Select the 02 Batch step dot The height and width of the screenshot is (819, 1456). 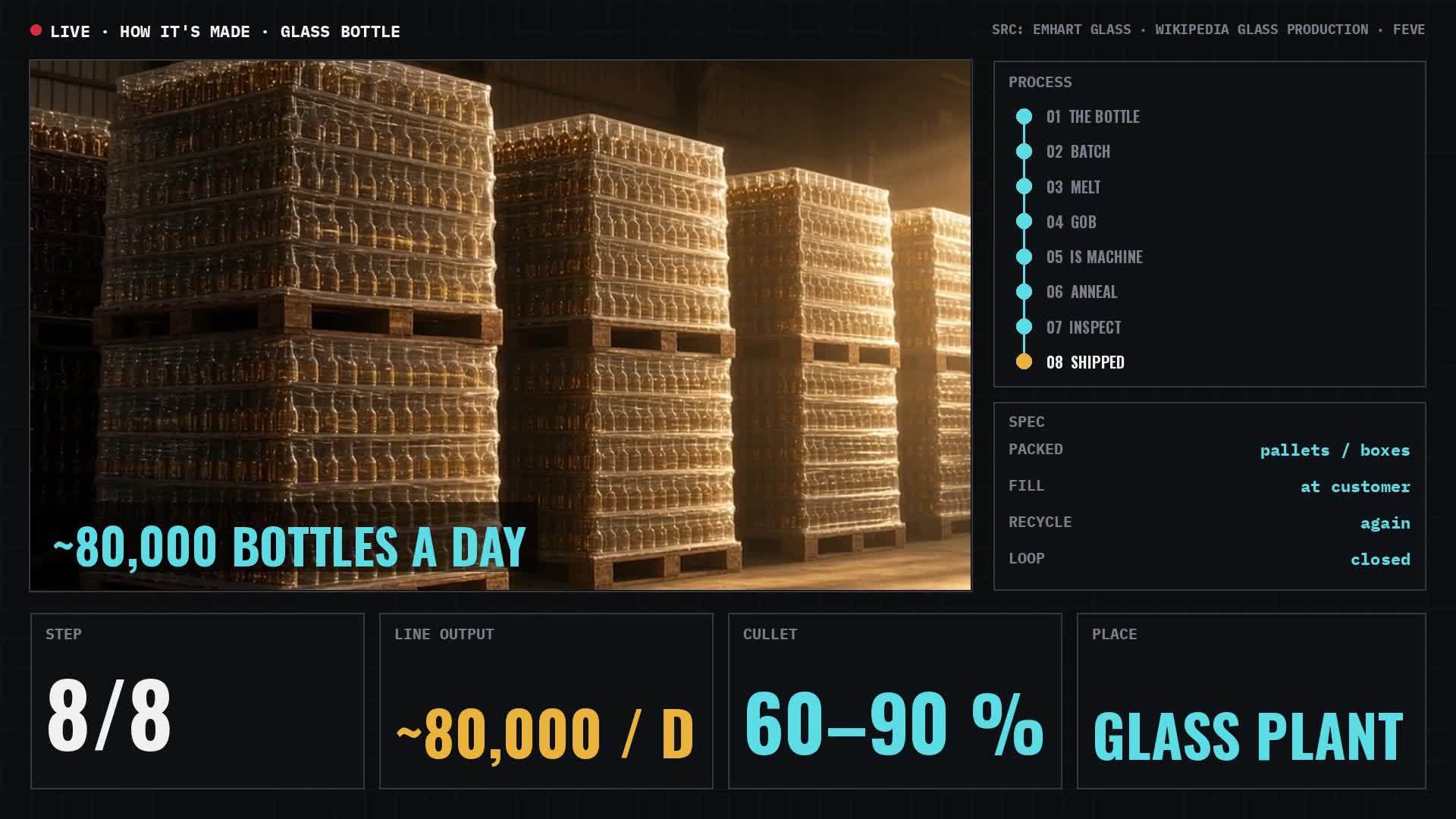(x=1024, y=152)
